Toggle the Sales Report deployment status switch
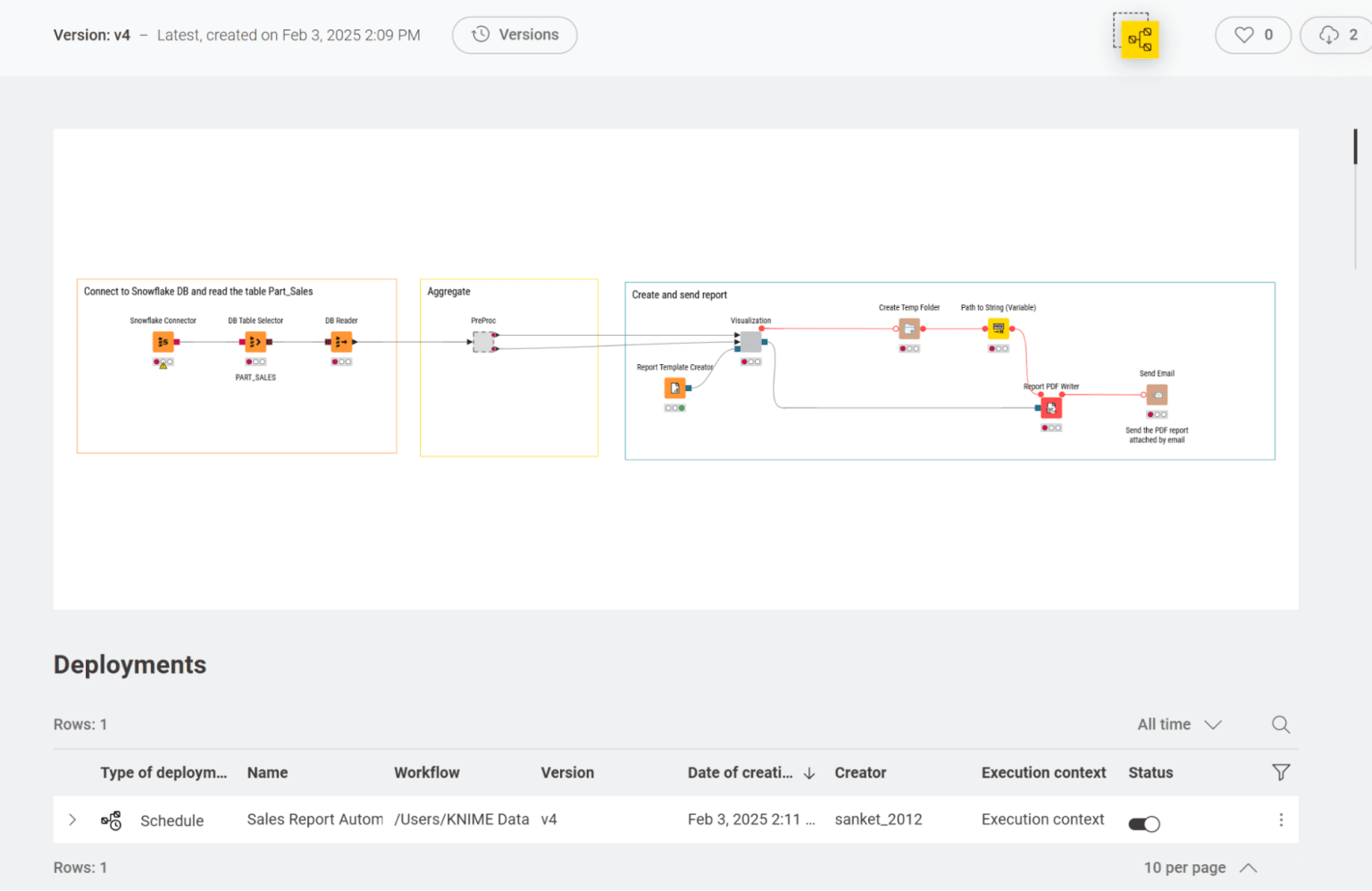This screenshot has width=1372, height=891. [x=1144, y=824]
